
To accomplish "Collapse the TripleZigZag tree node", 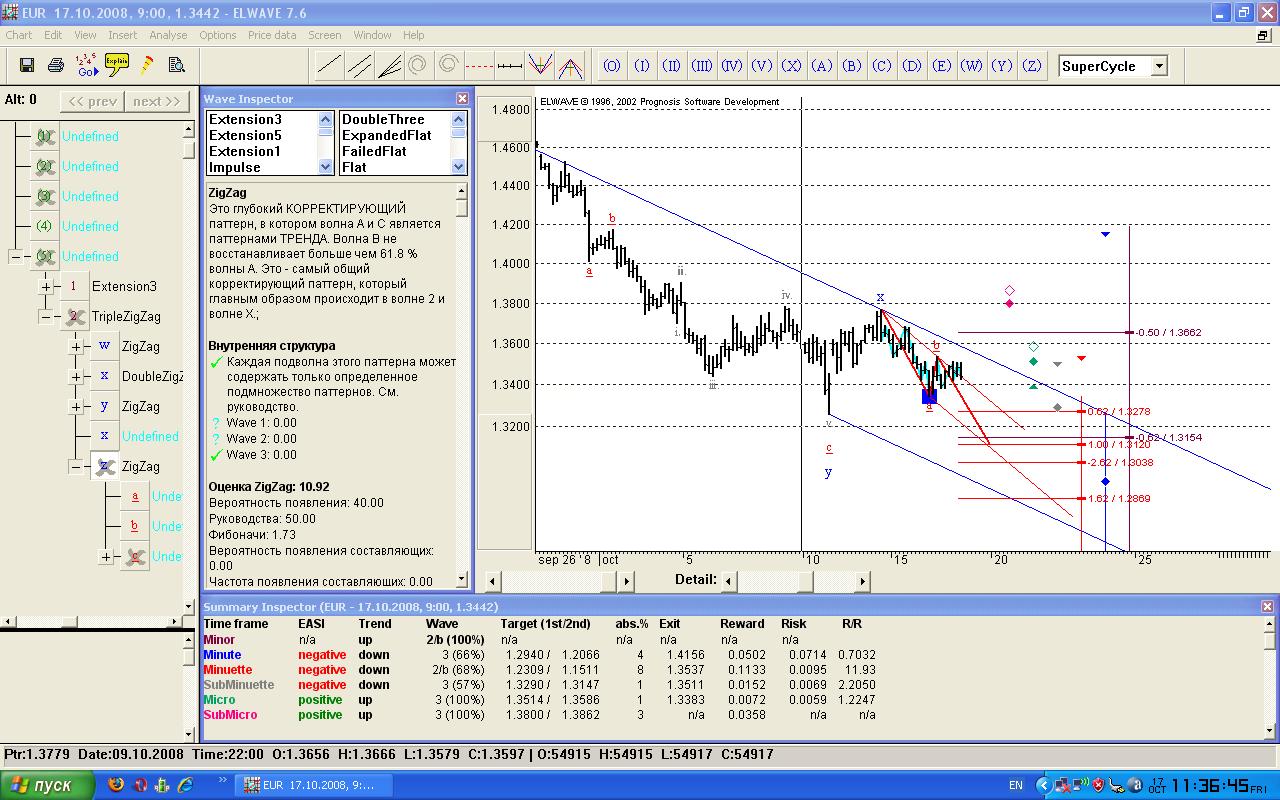I will pyautogui.click(x=46, y=316).
